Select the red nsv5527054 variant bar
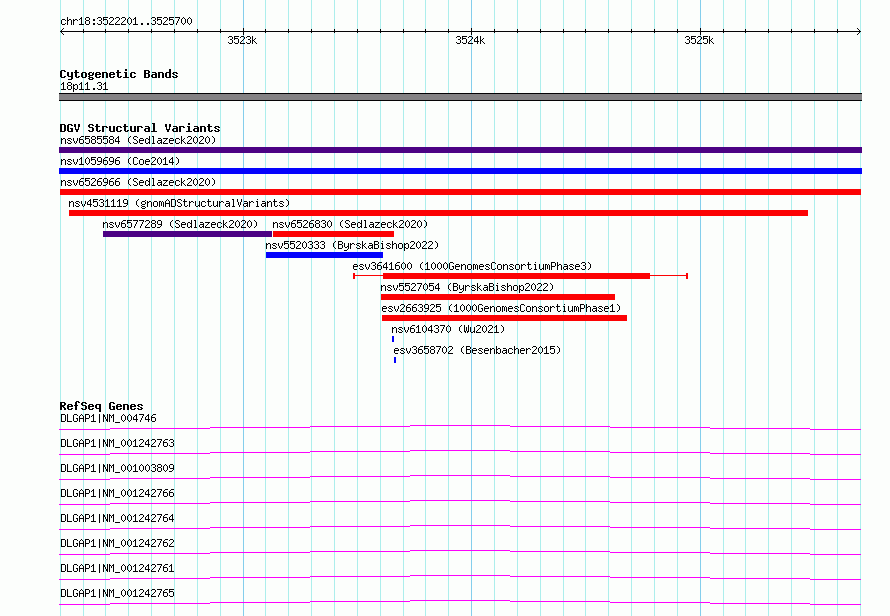890x616 pixels. 498,297
